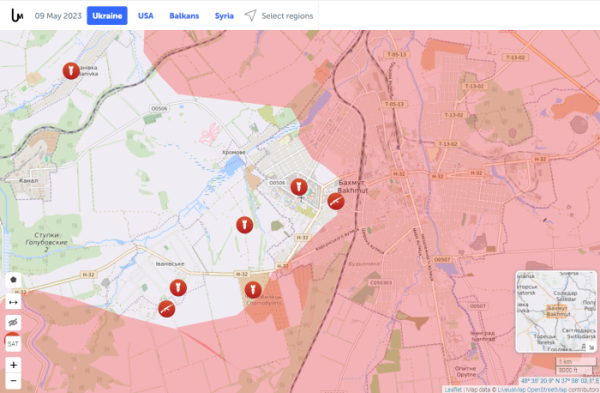
Task: Open the 09 May 2023 date picker
Action: point(58,16)
